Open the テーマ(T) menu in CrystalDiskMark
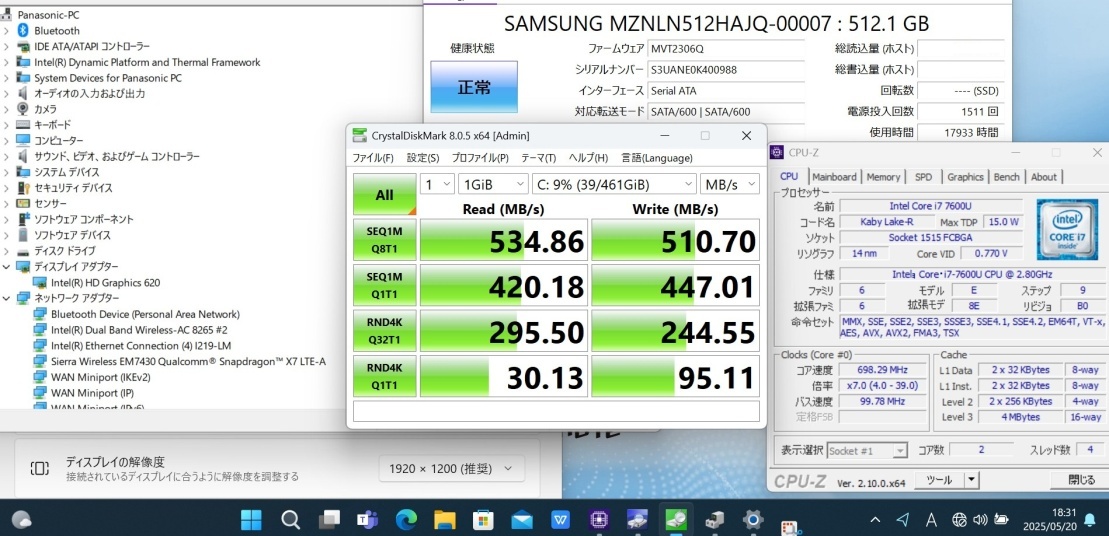The width and height of the screenshot is (1109, 536). pos(539,158)
